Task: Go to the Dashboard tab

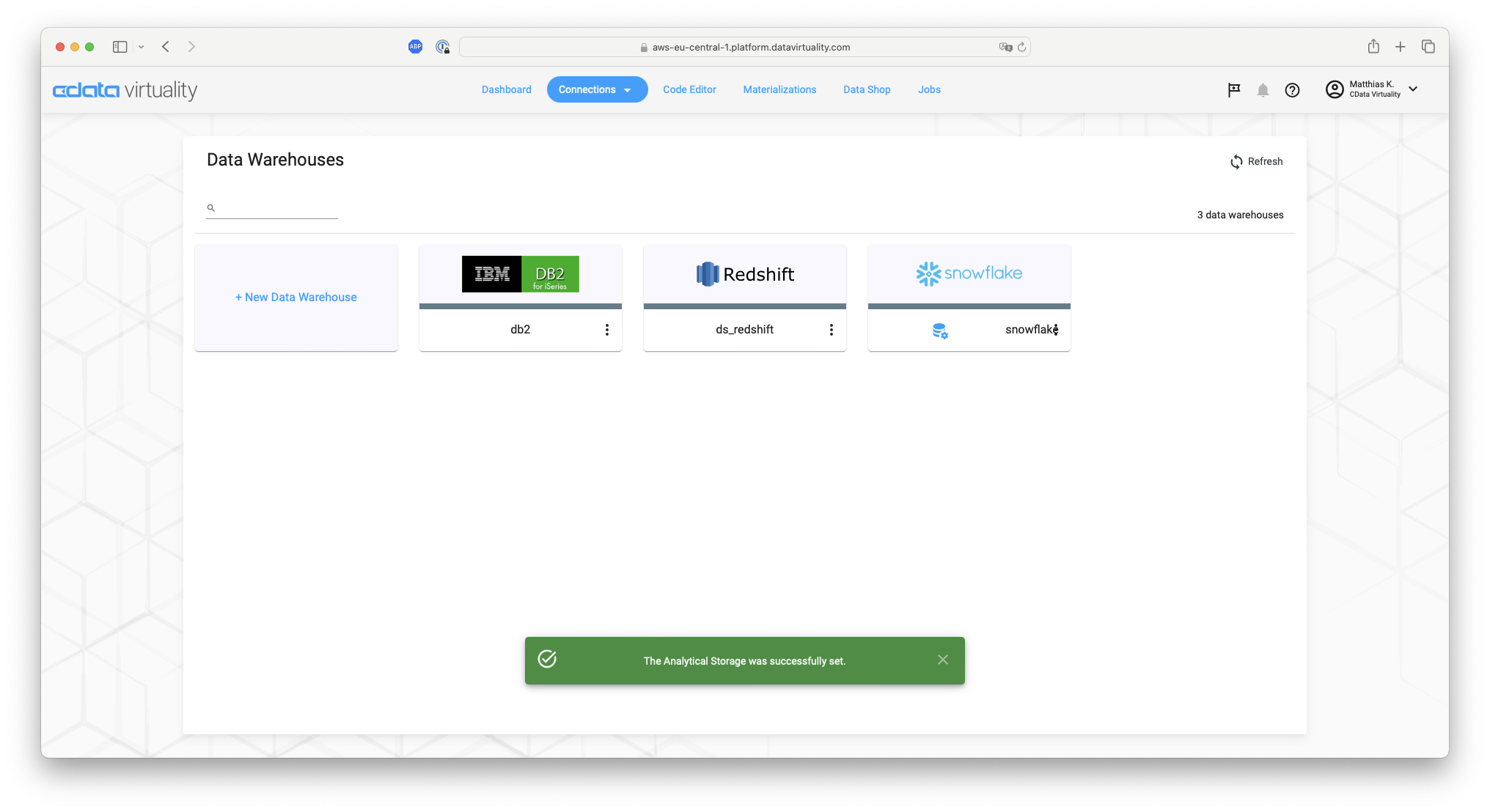Action: (506, 89)
